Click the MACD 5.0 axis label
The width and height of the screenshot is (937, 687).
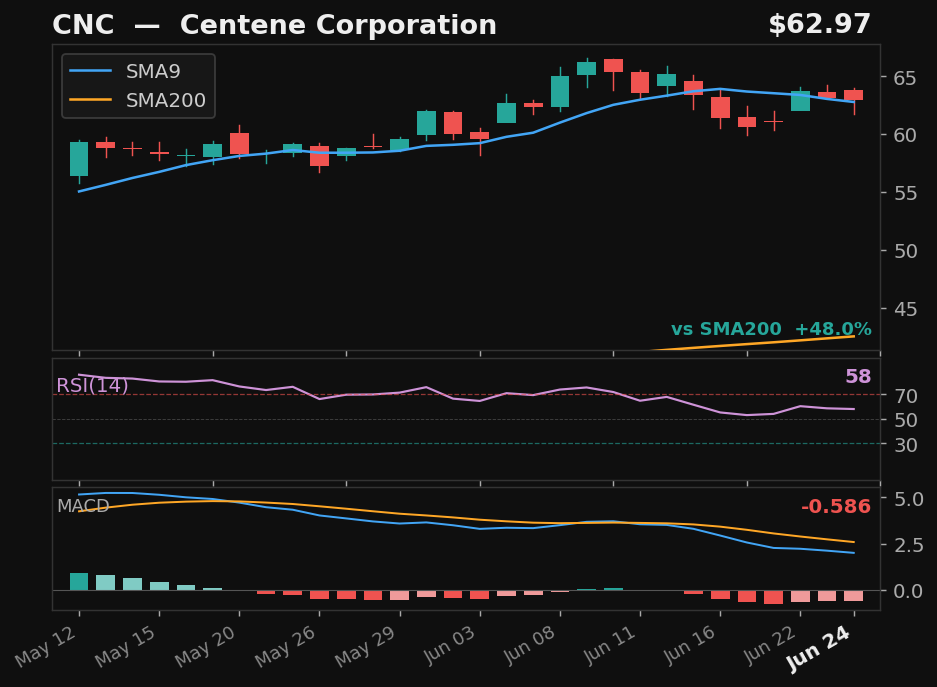(908, 499)
